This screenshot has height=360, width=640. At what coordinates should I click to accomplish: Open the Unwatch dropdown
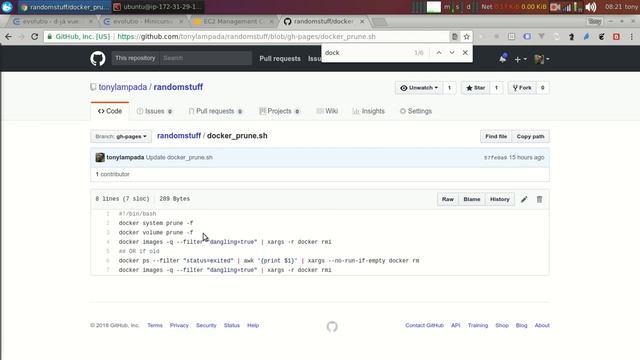(419, 88)
